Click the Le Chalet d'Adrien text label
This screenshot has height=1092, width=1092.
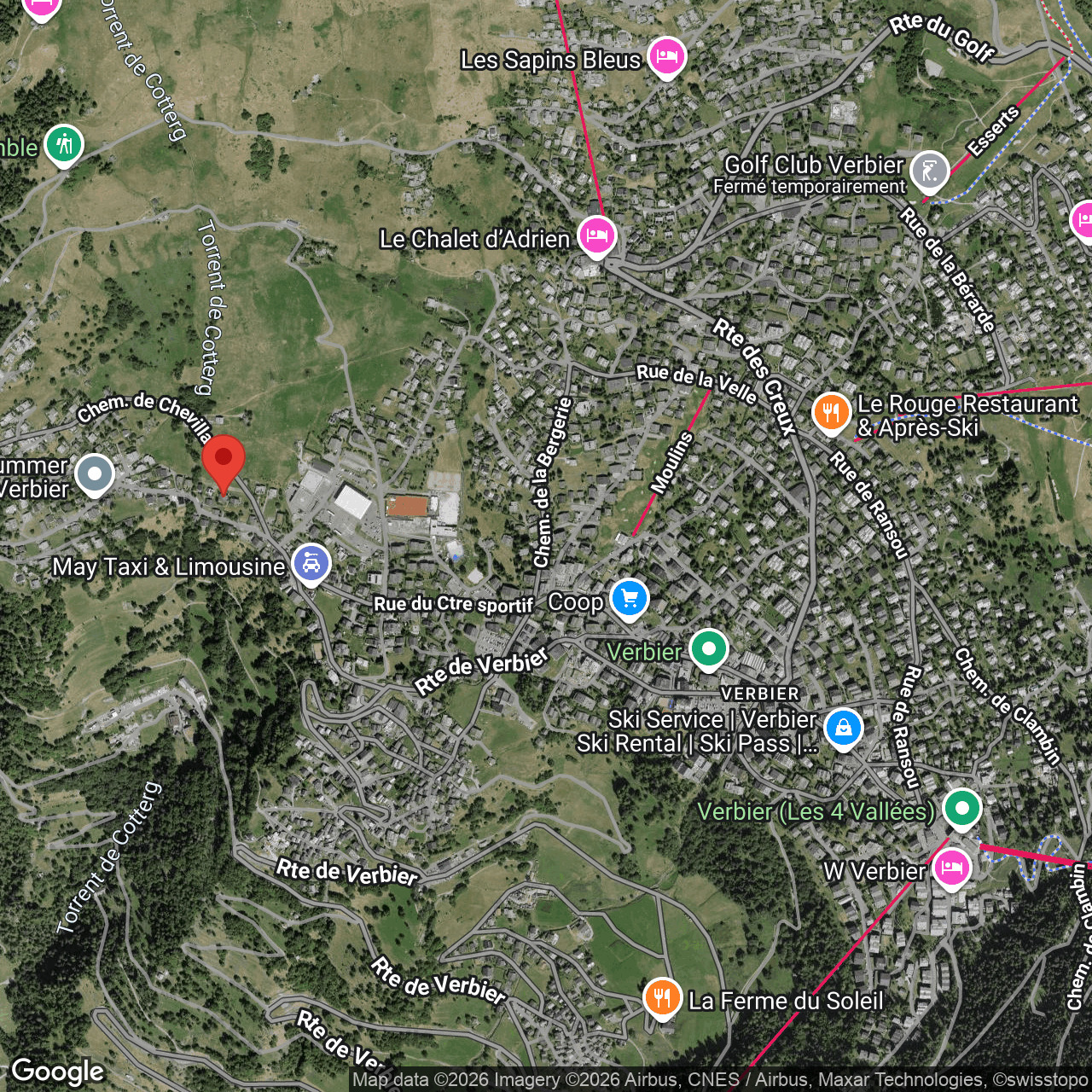click(474, 240)
